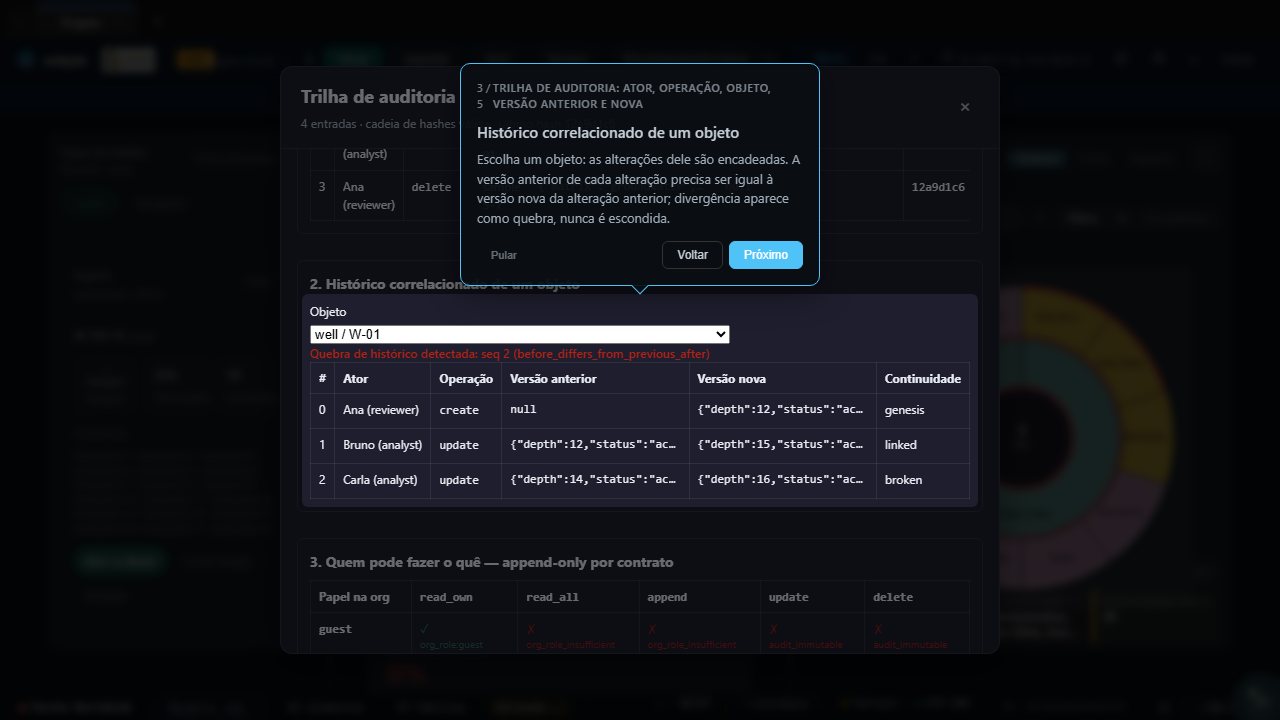Click guest's red X under read_all
Screen dimensions: 1280x720
coord(531,629)
